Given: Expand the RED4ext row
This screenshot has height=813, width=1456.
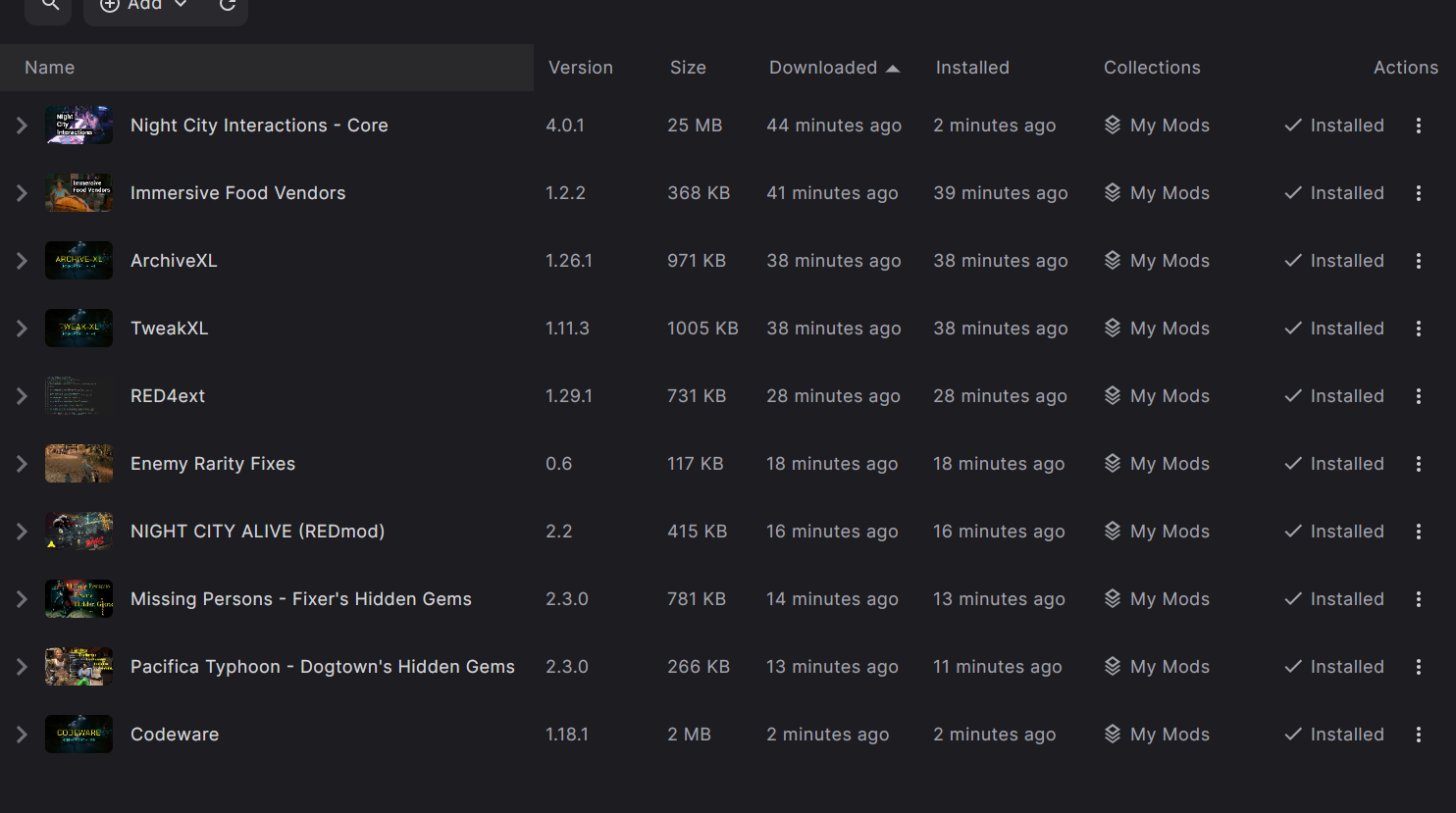Looking at the screenshot, I should [x=22, y=396].
